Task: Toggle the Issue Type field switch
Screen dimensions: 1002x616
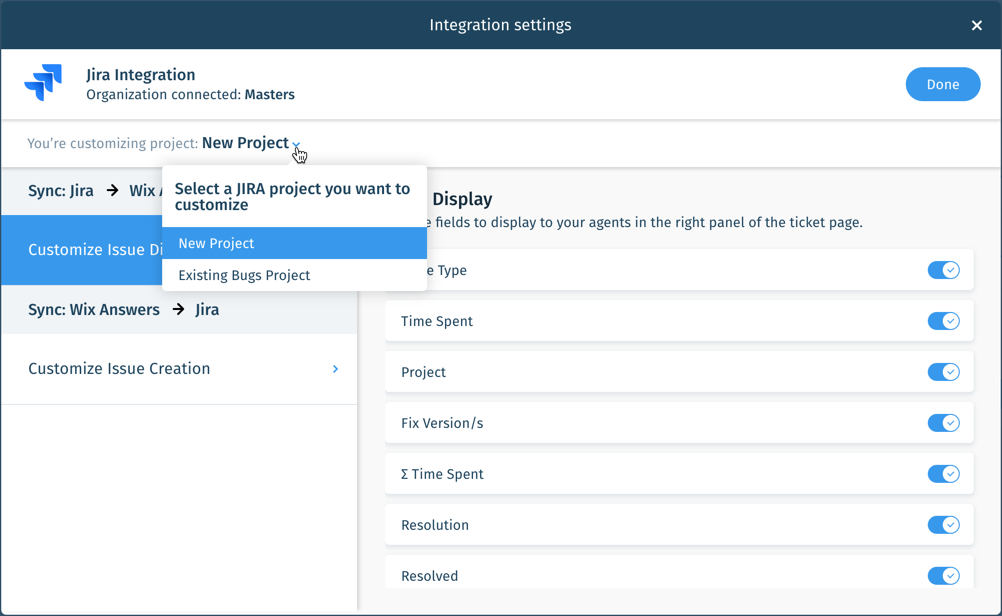Action: click(x=943, y=270)
